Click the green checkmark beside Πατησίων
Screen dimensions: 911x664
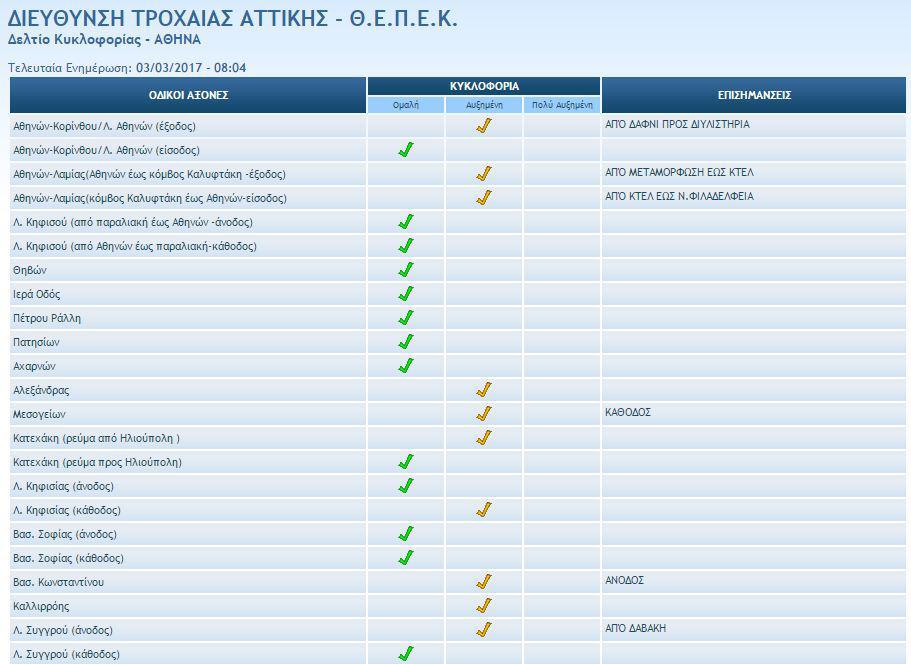pos(406,342)
